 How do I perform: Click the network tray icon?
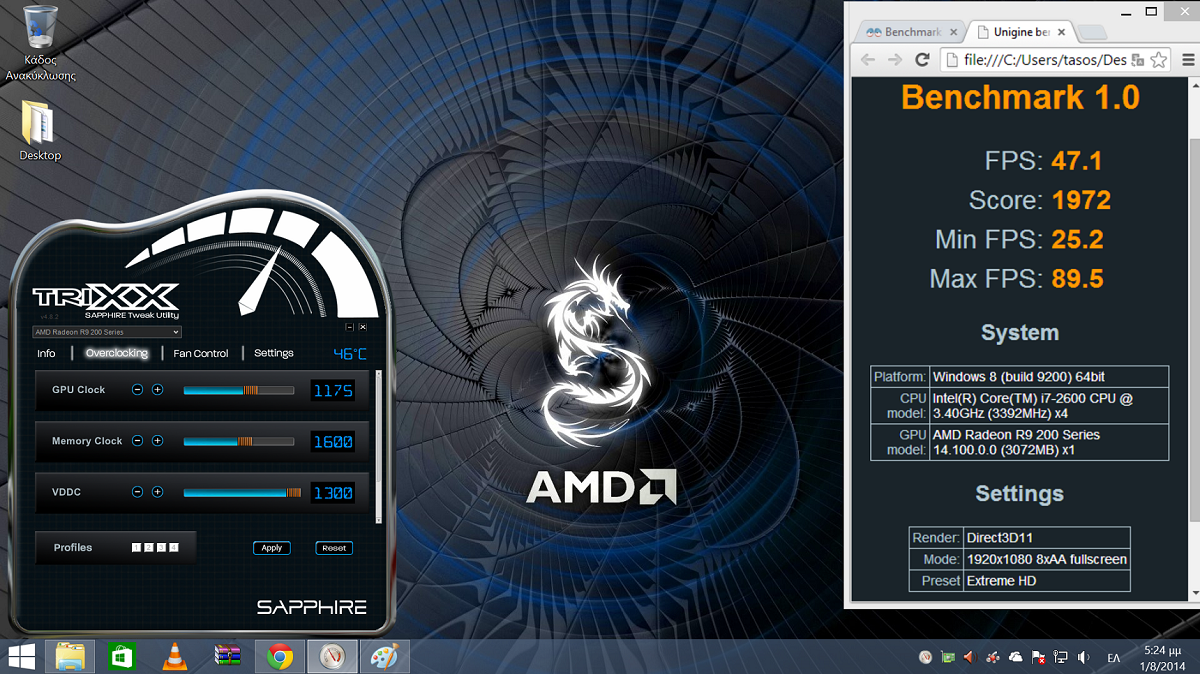tap(1060, 657)
